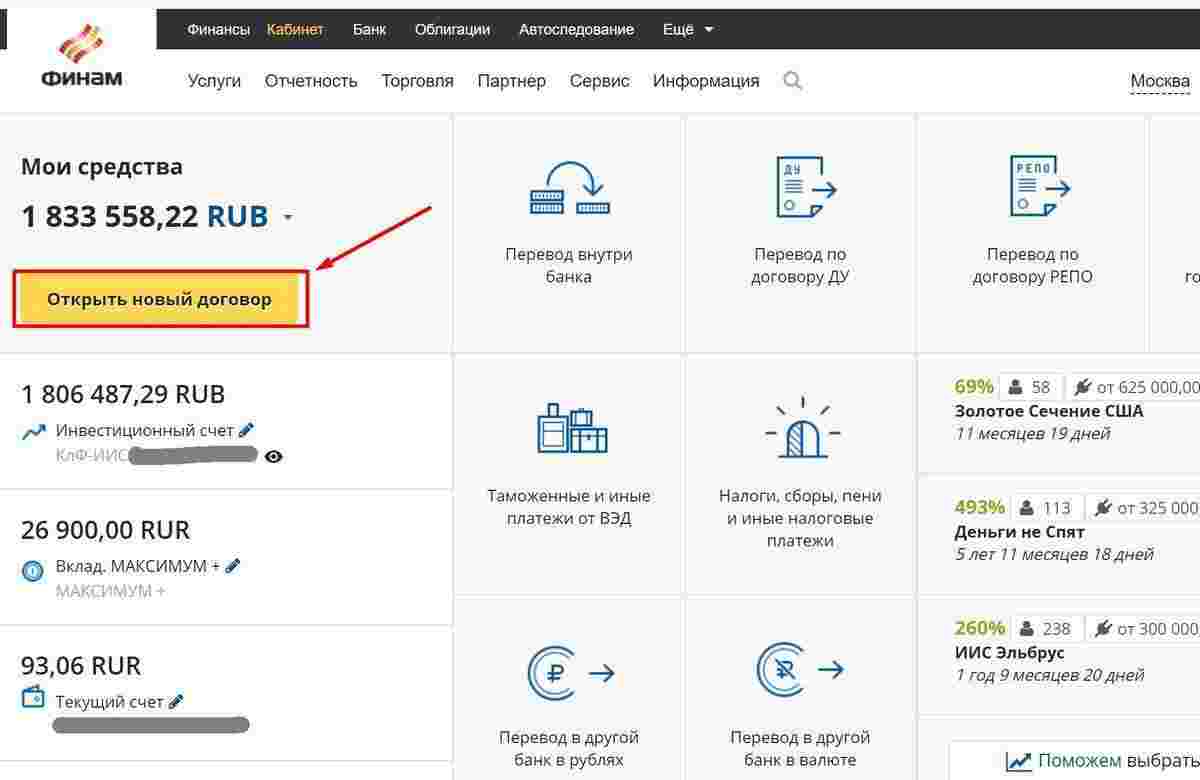Open the Облигации top menu item

tap(452, 30)
